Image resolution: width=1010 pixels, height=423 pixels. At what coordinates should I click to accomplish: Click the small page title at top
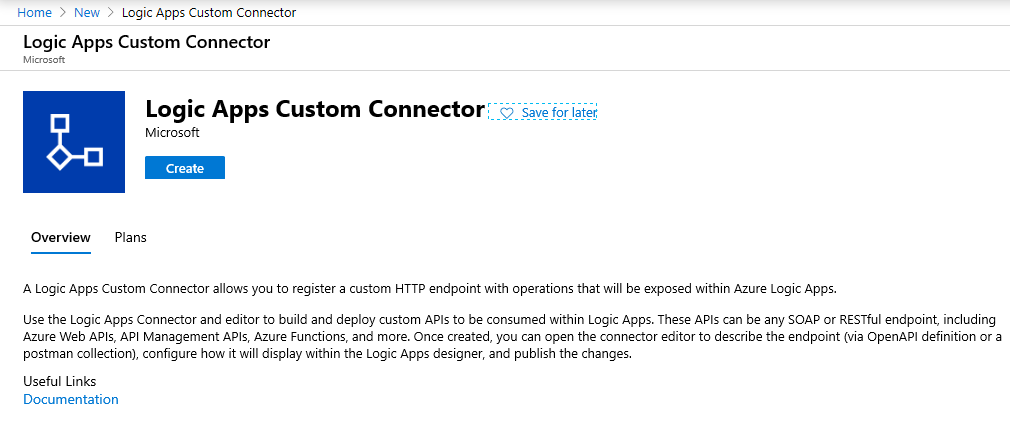[x=146, y=42]
